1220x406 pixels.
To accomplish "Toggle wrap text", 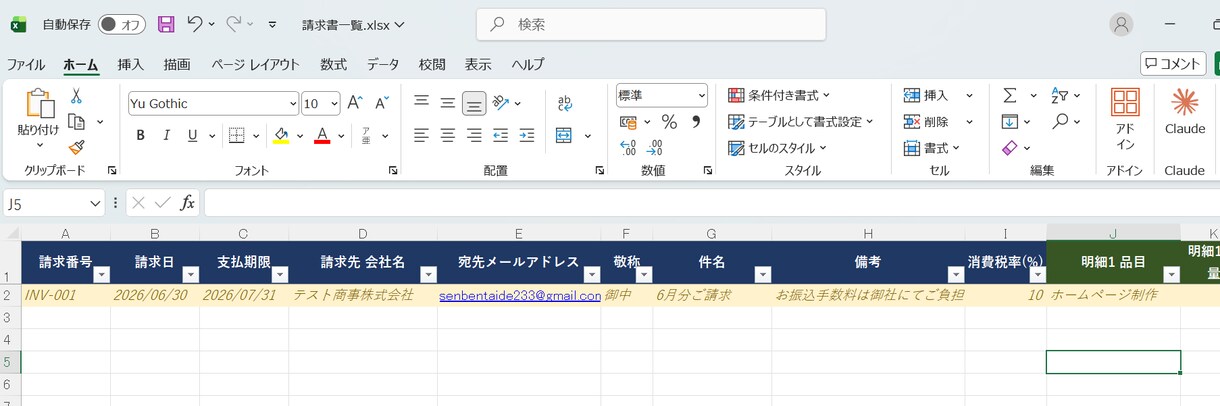I will 565,102.
